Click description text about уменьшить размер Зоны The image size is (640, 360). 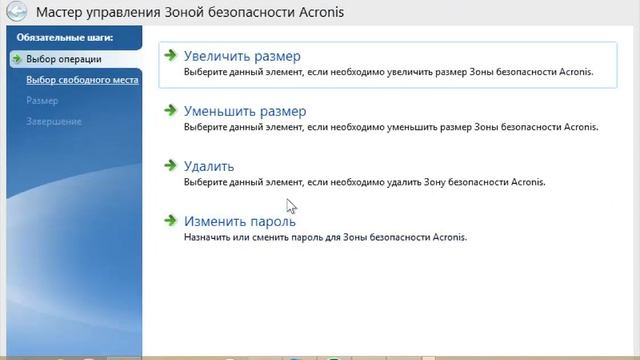[x=391, y=127]
